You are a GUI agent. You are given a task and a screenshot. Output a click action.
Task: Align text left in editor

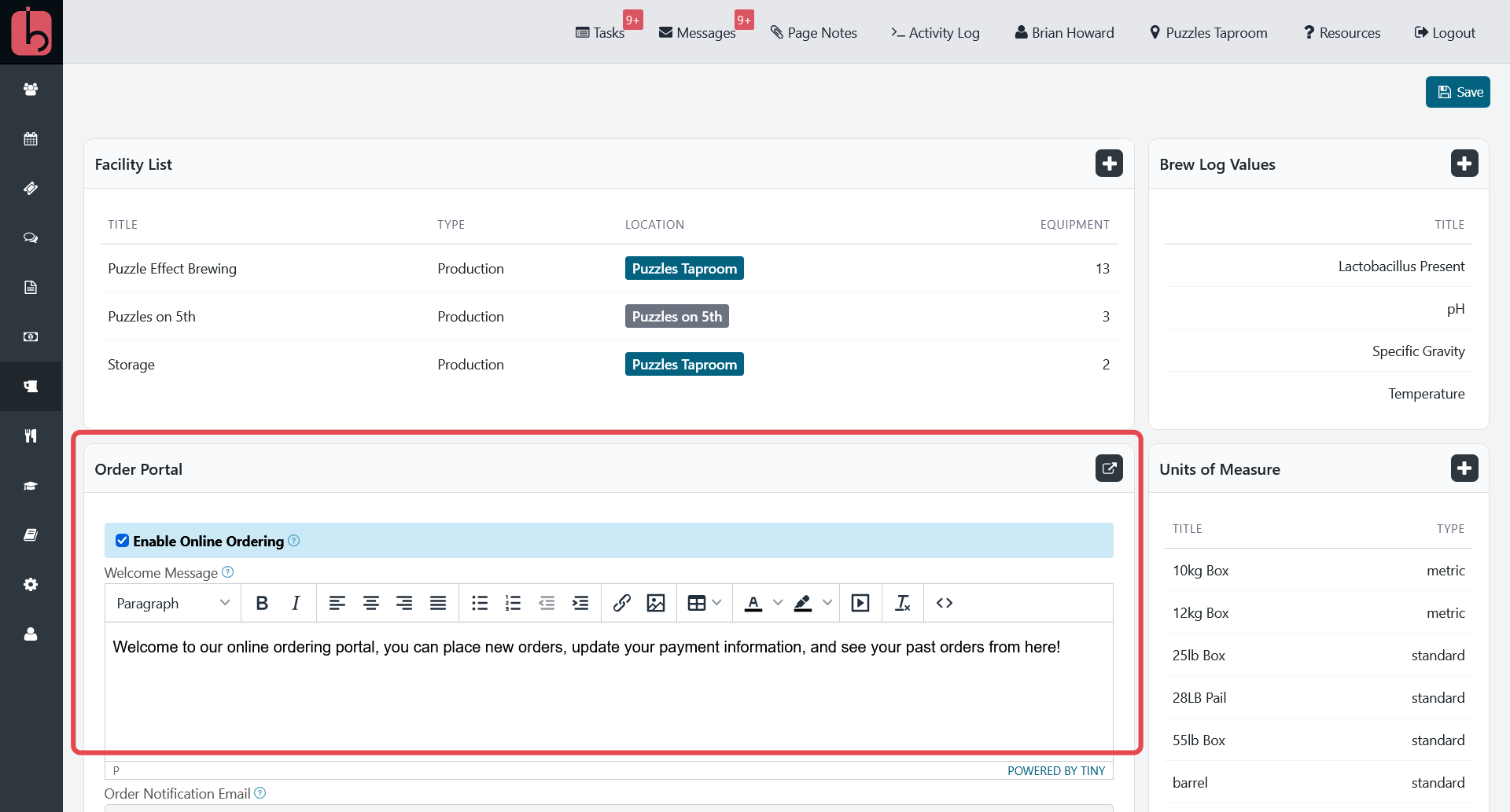[337, 603]
